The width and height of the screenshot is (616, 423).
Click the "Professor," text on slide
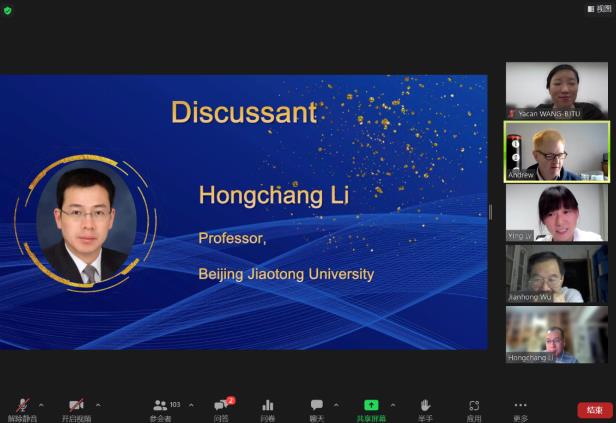tap(233, 238)
